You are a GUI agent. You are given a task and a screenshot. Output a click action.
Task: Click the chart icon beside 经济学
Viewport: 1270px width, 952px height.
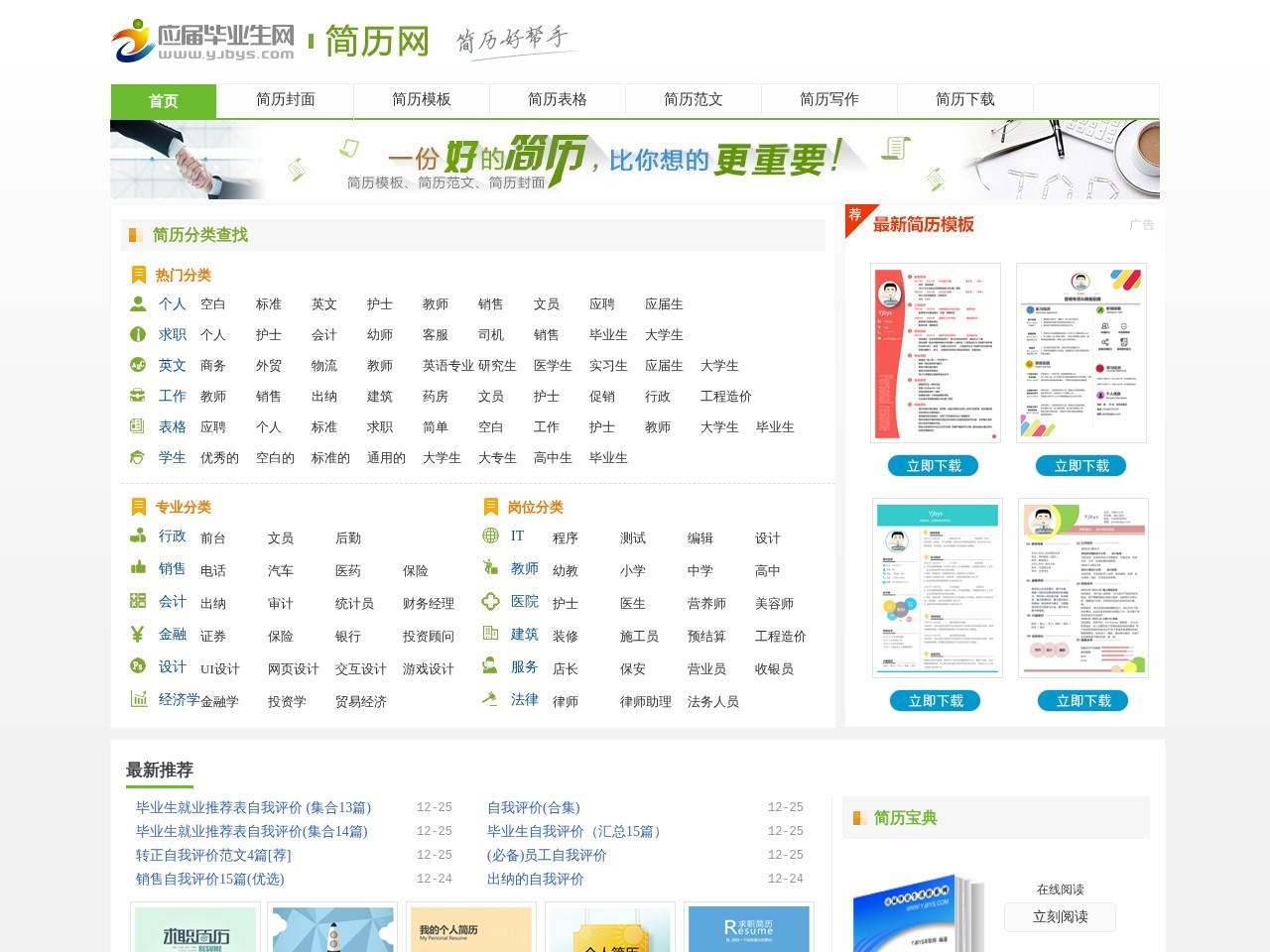(138, 699)
